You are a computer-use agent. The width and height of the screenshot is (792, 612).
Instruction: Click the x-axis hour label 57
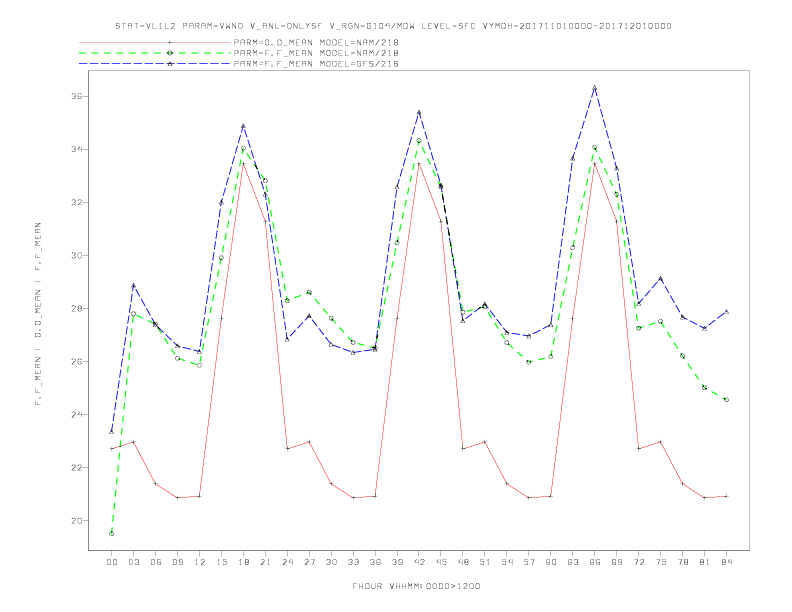pyautogui.click(x=529, y=562)
